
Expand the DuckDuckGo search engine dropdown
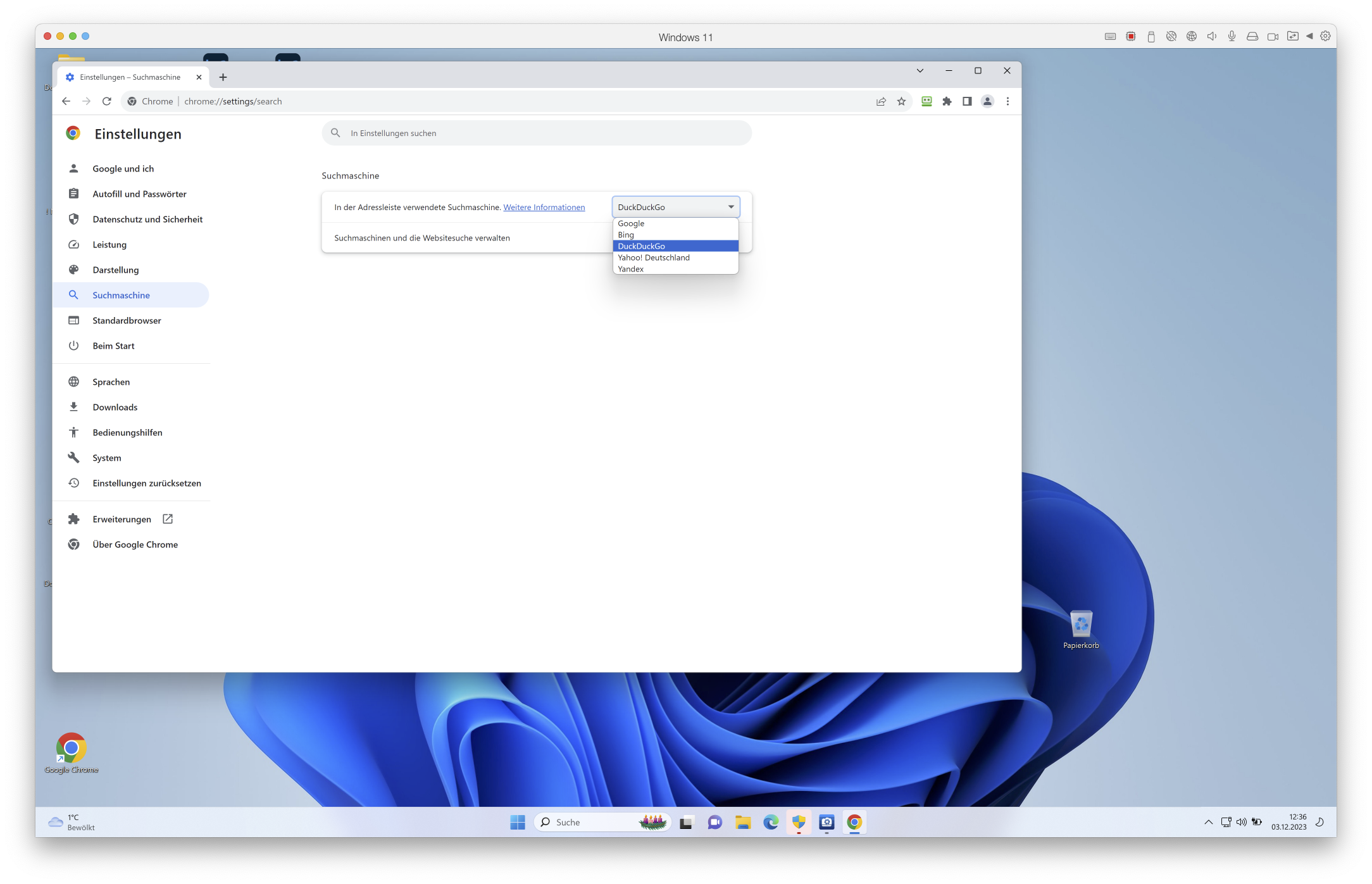click(x=676, y=207)
